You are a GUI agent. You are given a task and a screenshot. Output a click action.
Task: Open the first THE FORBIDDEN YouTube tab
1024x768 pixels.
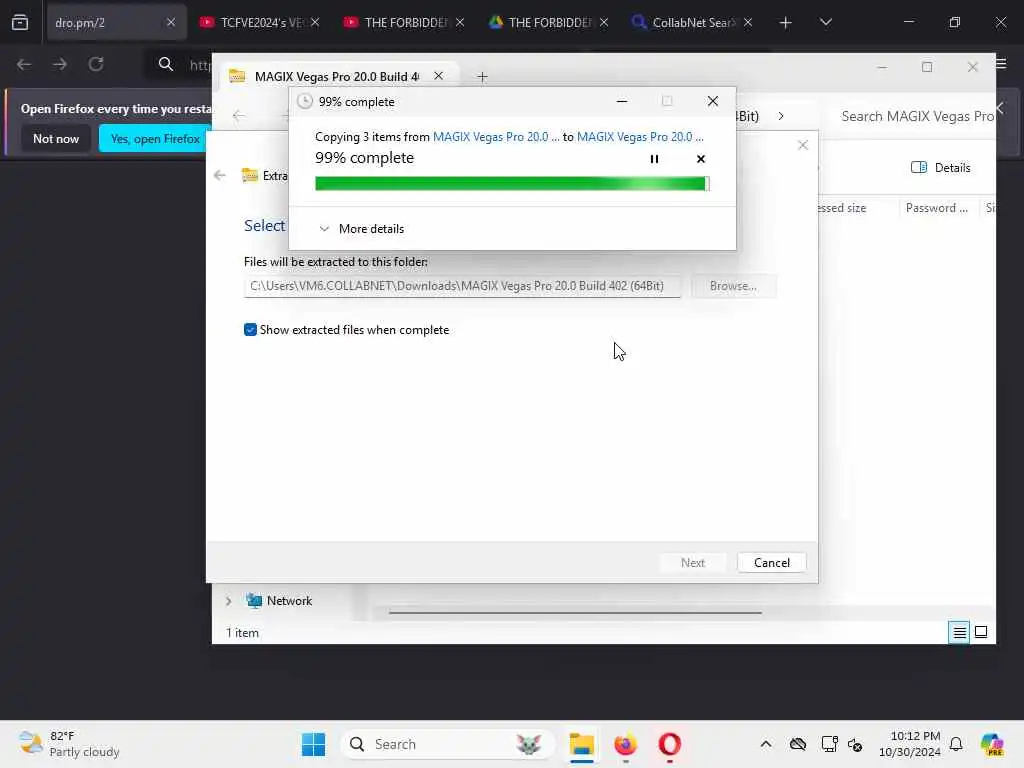[x=405, y=22]
